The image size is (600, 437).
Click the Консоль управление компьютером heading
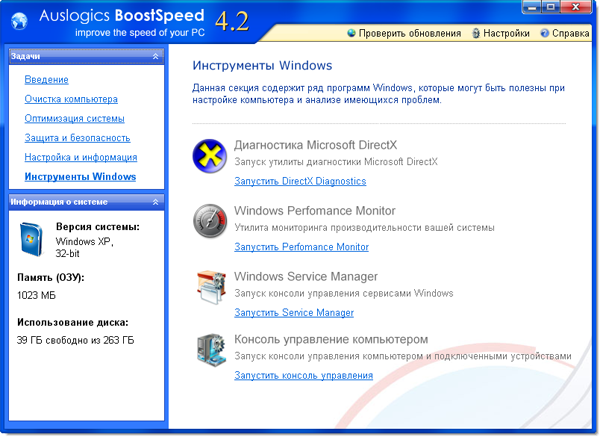(331, 339)
